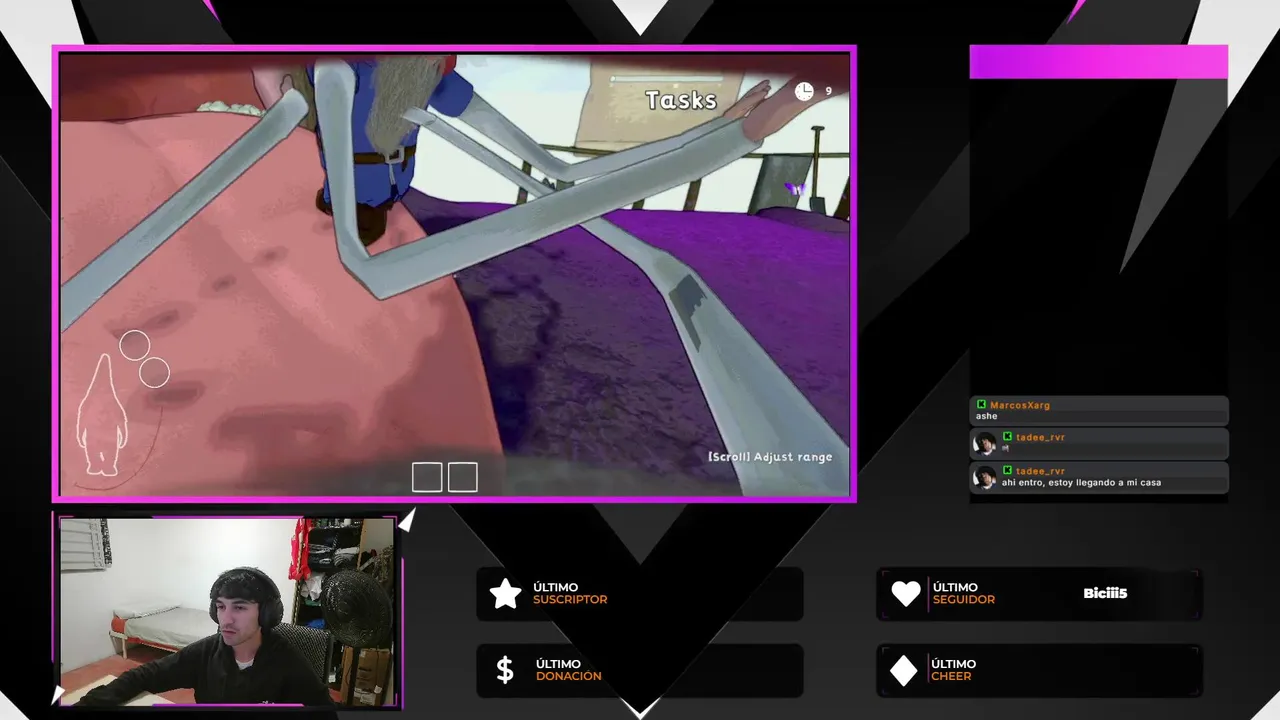Click the clock timer icon beside Tasks
The width and height of the screenshot is (1280, 720).
(x=804, y=92)
